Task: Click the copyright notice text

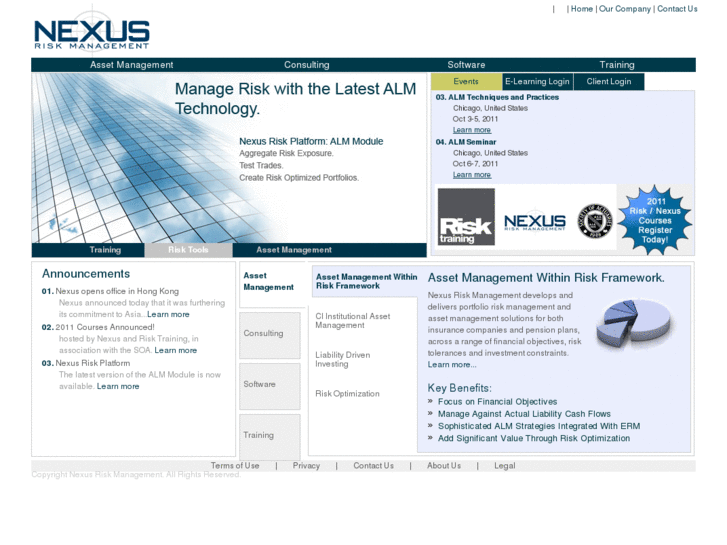Action: click(136, 474)
